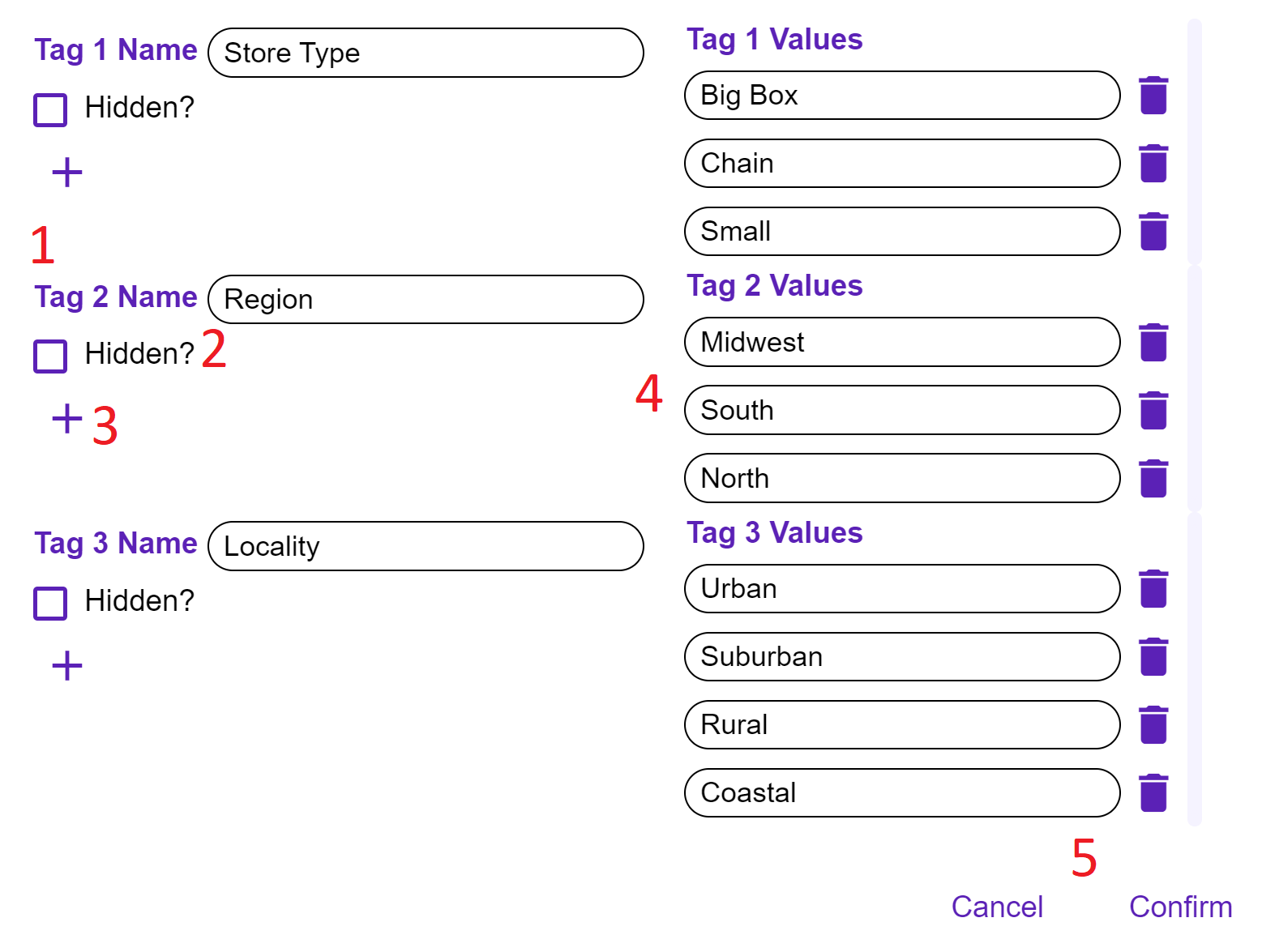Delete the Big Box tag value
Image resolution: width=1262 pixels, height=952 pixels.
pos(1153,96)
